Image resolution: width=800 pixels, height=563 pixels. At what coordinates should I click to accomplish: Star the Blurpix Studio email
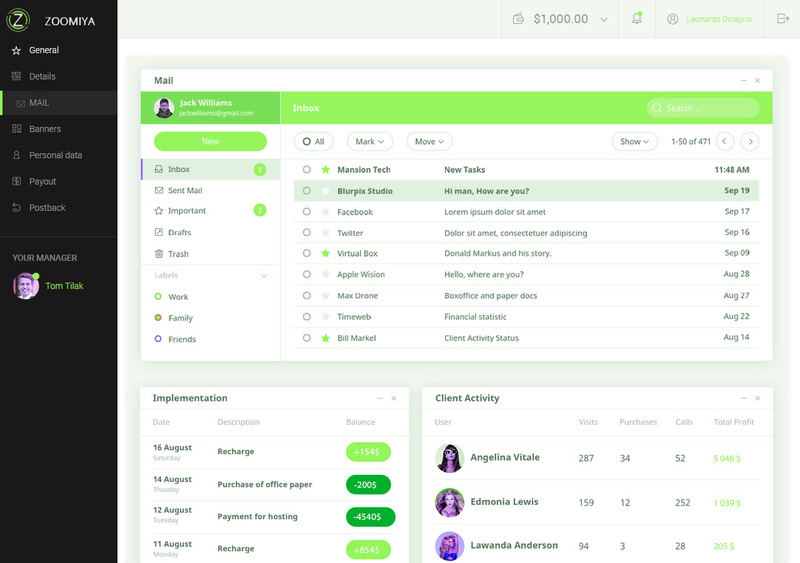325,191
